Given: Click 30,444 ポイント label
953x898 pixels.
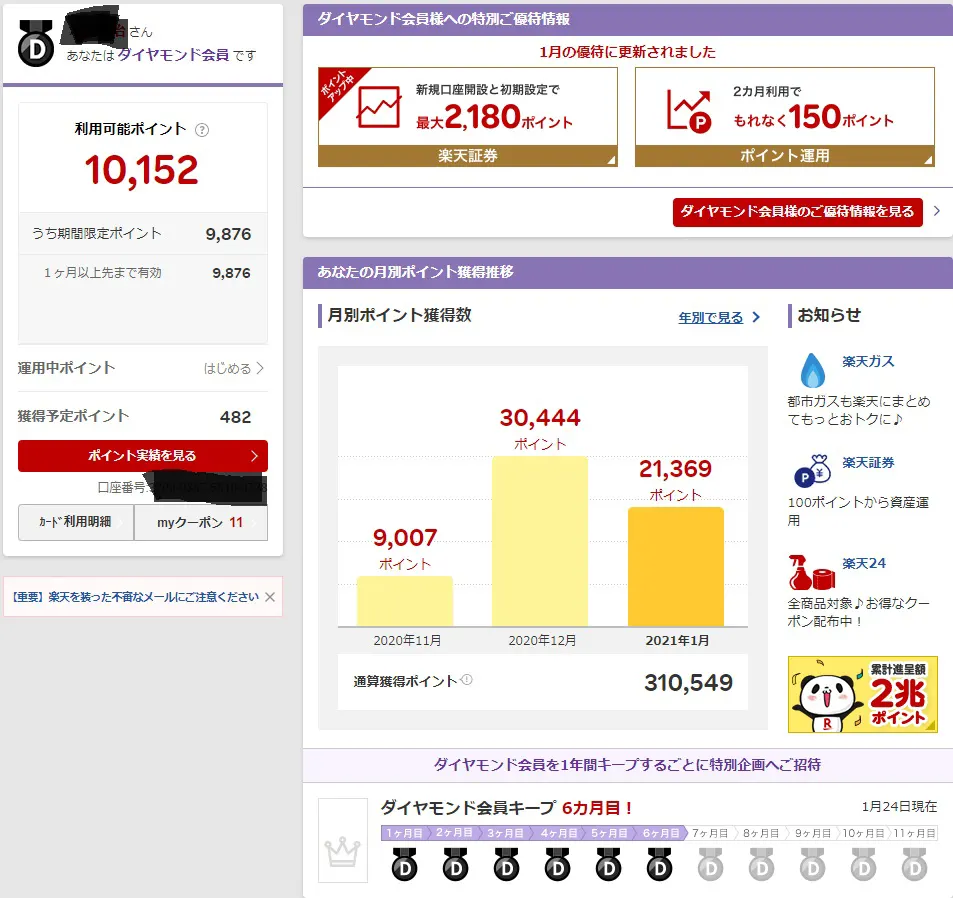Looking at the screenshot, I should 540,429.
